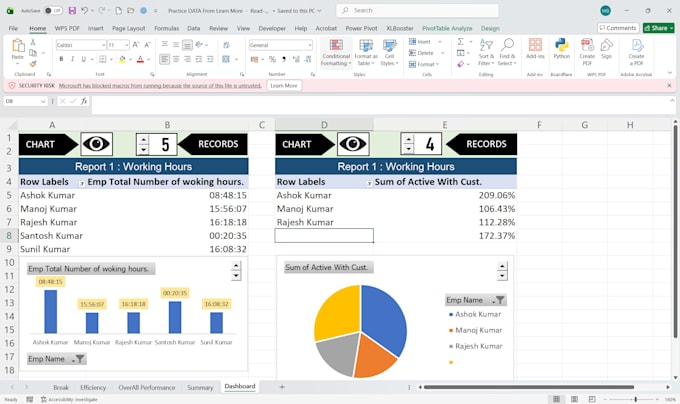Click the Increase Font Size icon
Screen dimensions: 680x404
pos(136,45)
